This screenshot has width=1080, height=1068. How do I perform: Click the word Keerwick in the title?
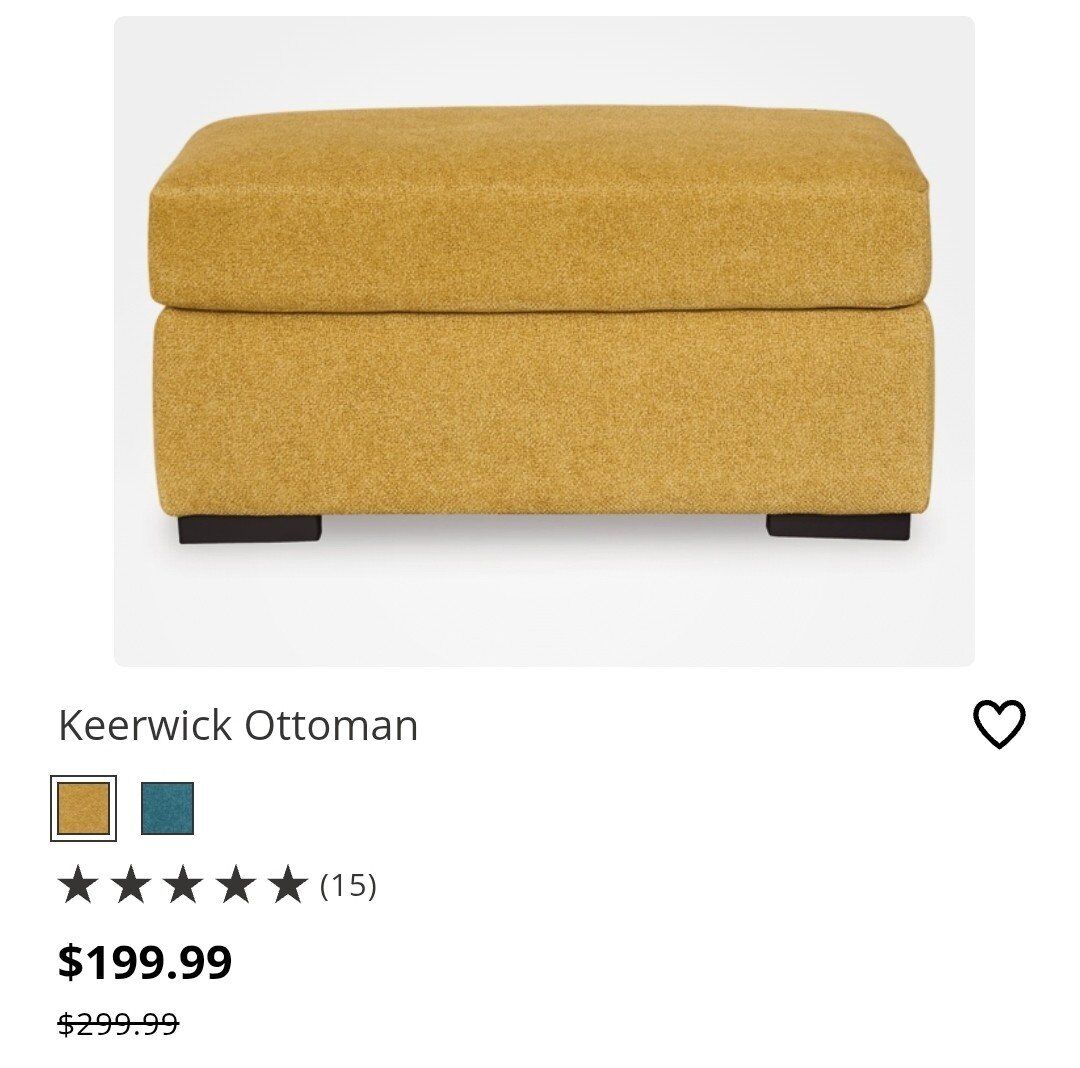click(x=145, y=725)
